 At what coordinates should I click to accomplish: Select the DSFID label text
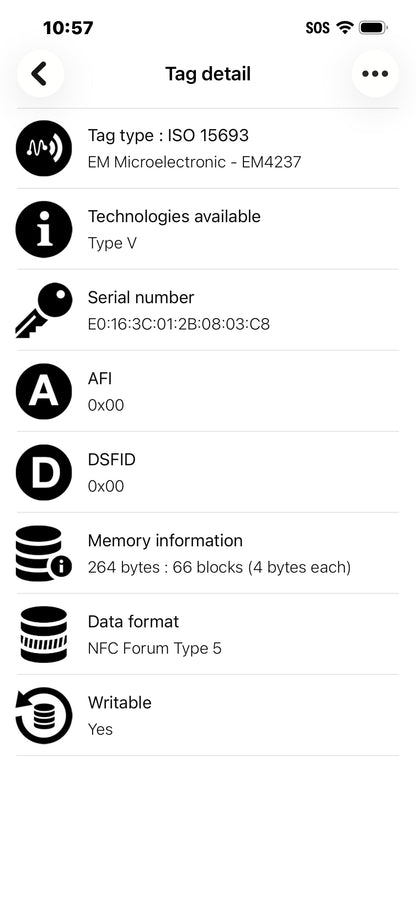tap(112, 459)
